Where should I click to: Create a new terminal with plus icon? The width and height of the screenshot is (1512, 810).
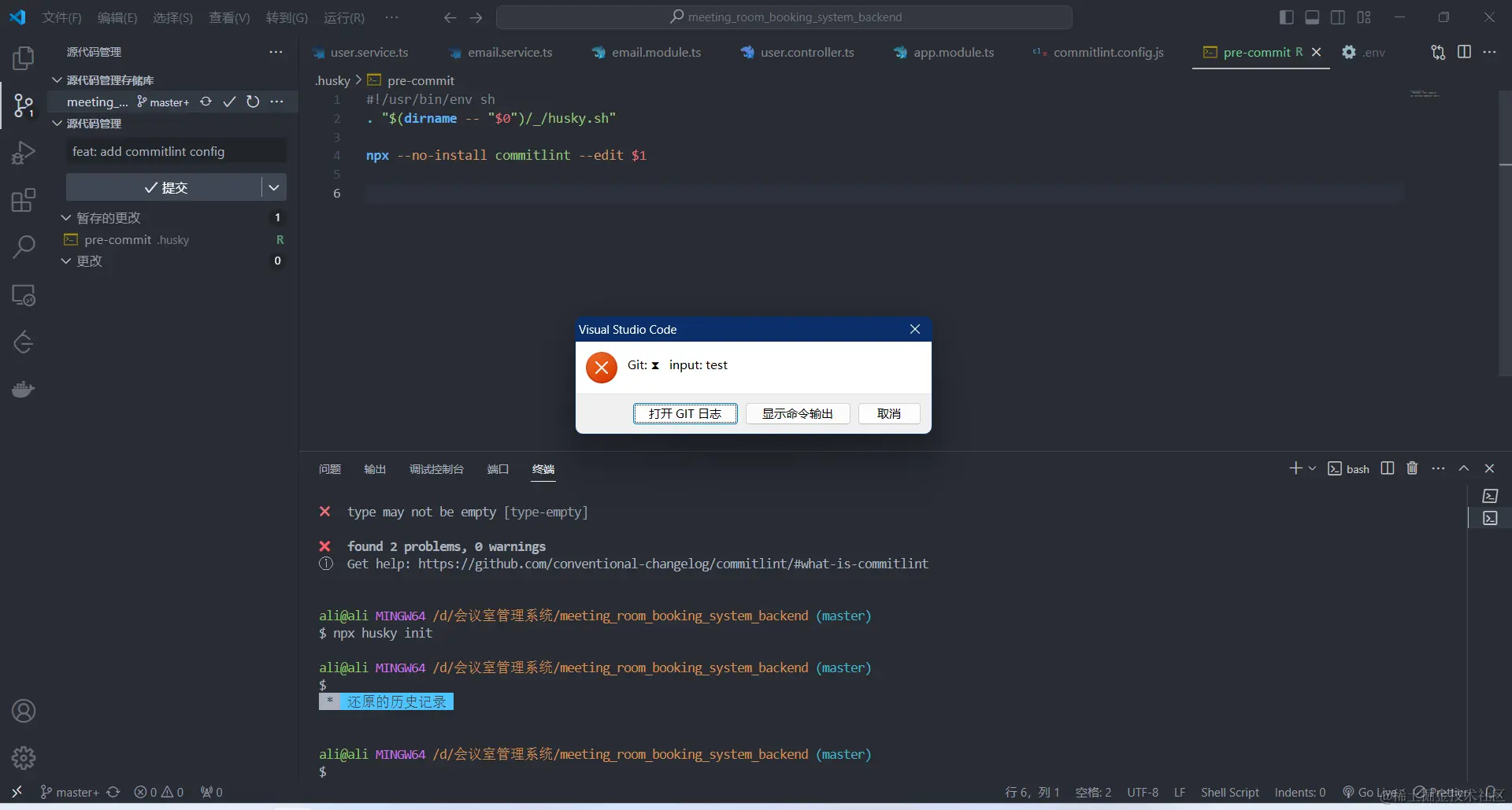[x=1295, y=468]
